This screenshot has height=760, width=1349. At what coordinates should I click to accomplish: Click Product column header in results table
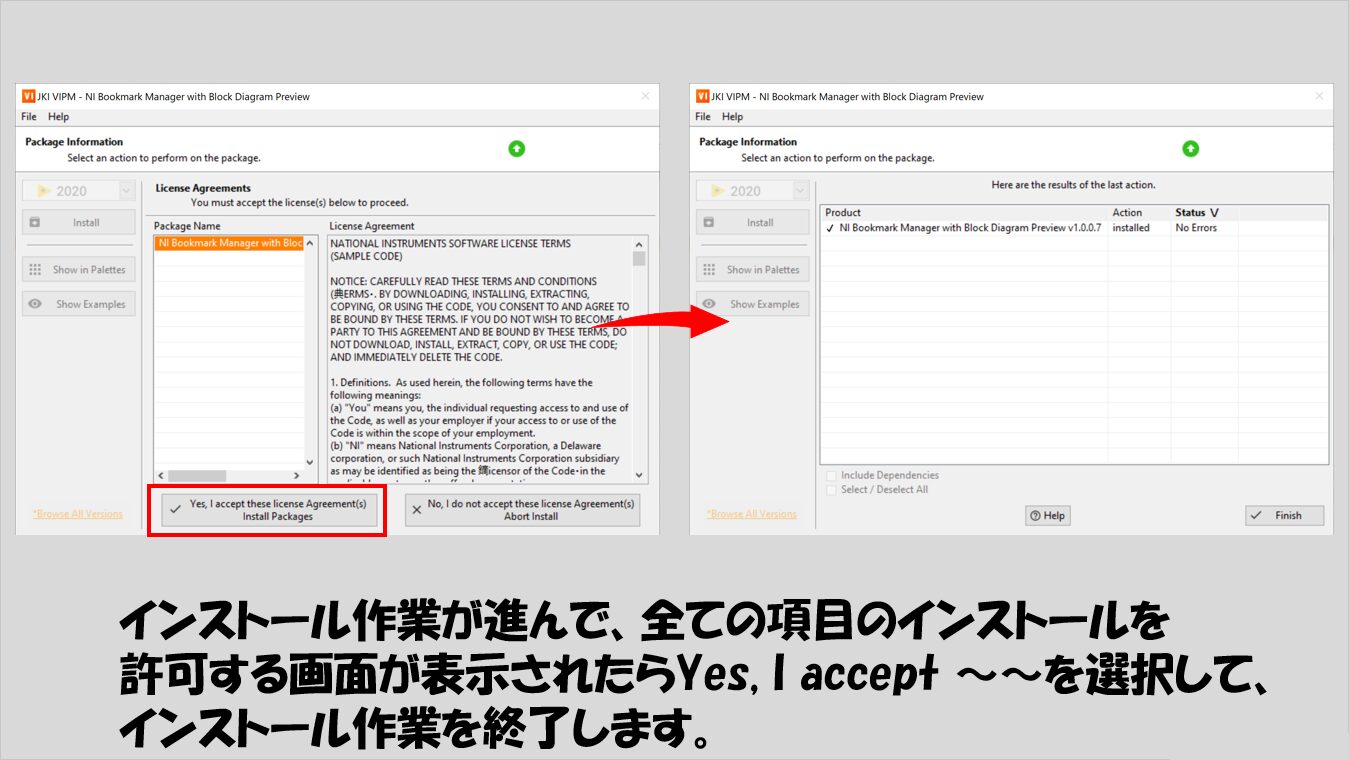click(x=964, y=212)
